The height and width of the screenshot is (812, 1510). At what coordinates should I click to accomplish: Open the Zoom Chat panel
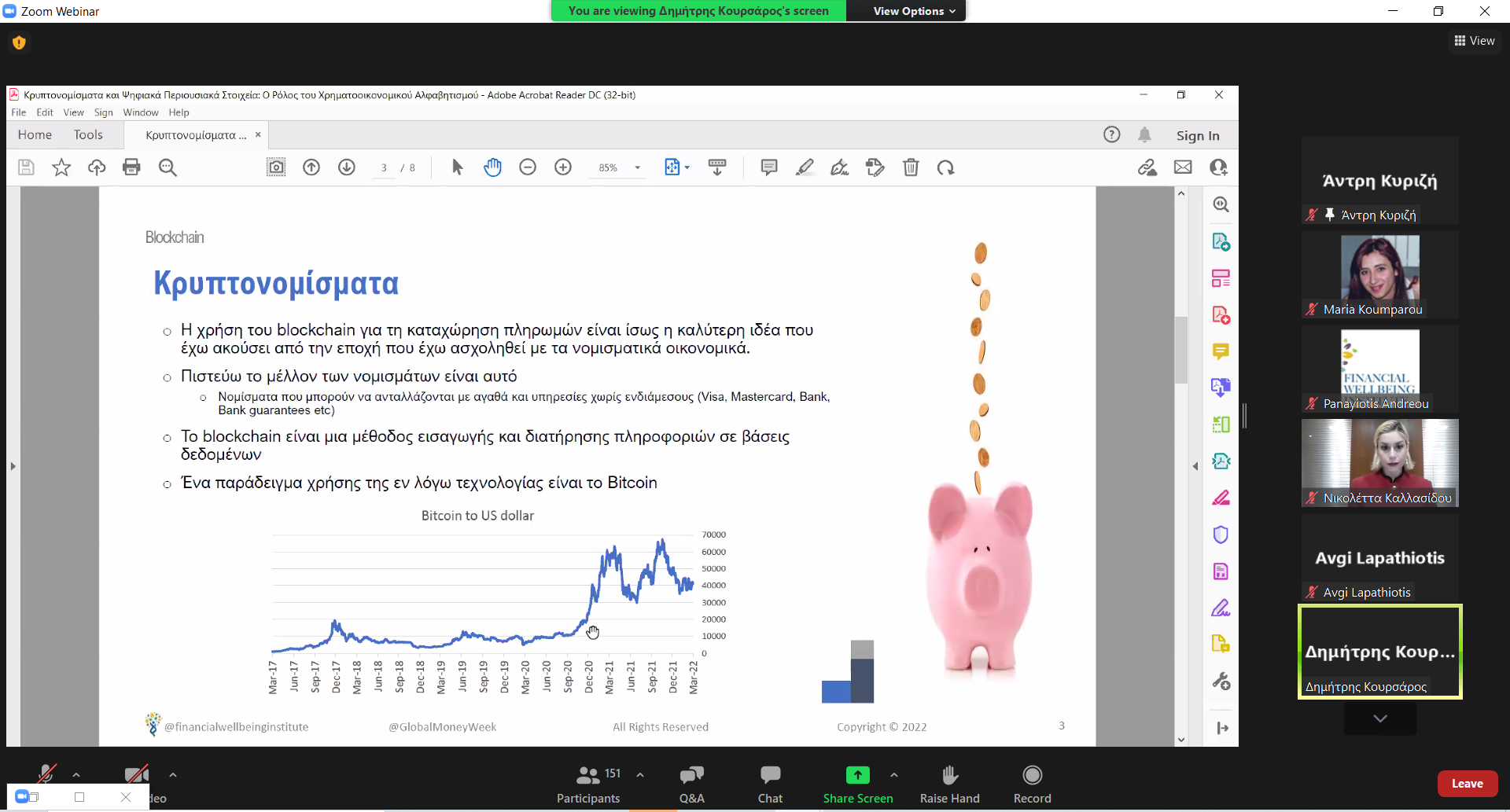point(771,784)
